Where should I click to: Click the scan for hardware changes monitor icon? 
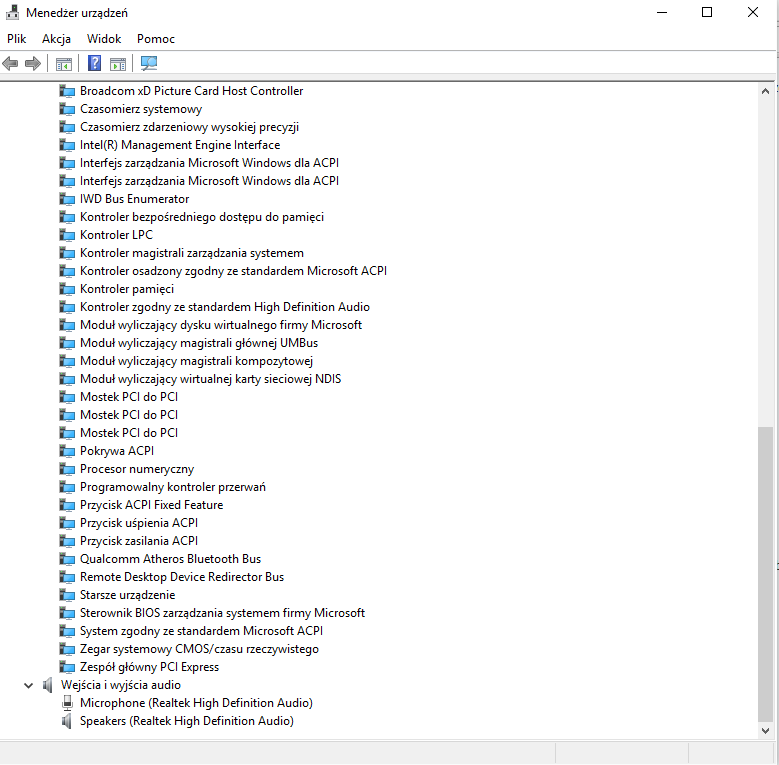point(149,63)
